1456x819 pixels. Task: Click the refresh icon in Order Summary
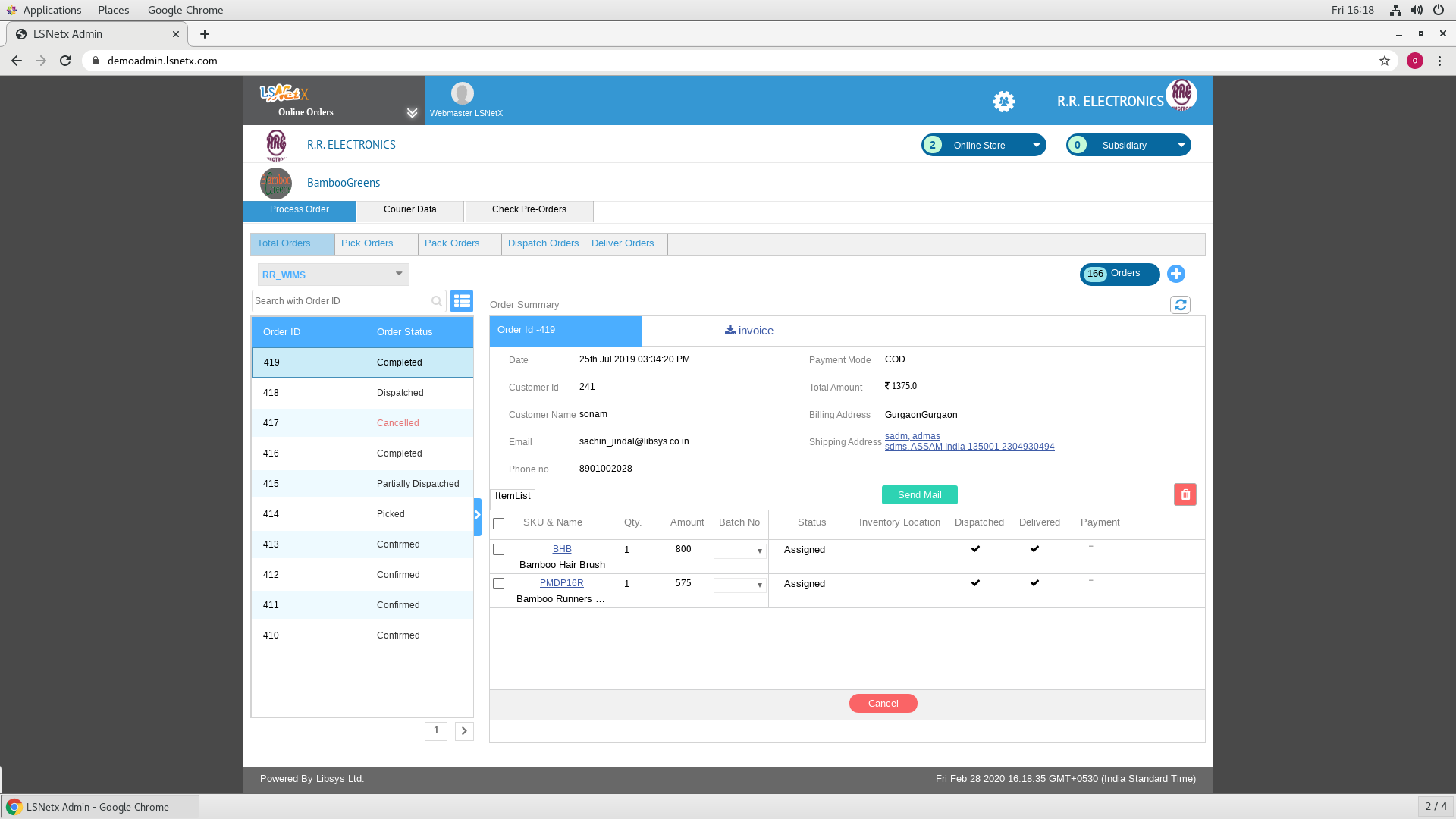point(1180,305)
